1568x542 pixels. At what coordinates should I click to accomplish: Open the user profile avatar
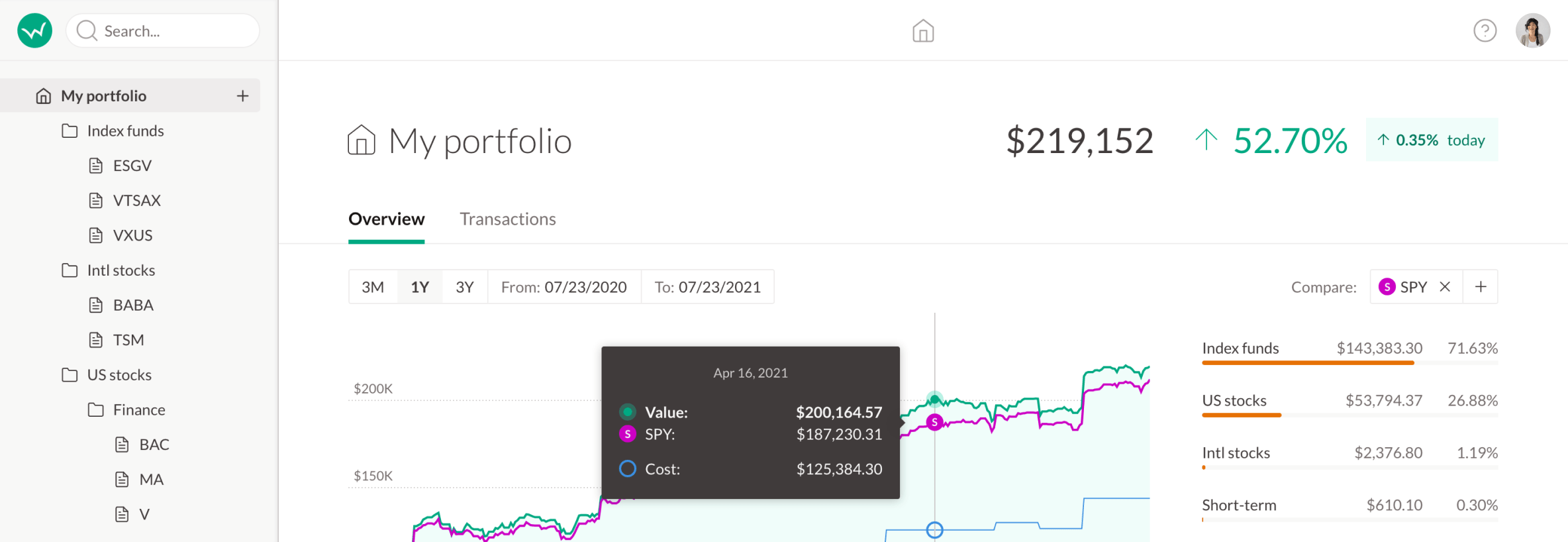tap(1532, 30)
